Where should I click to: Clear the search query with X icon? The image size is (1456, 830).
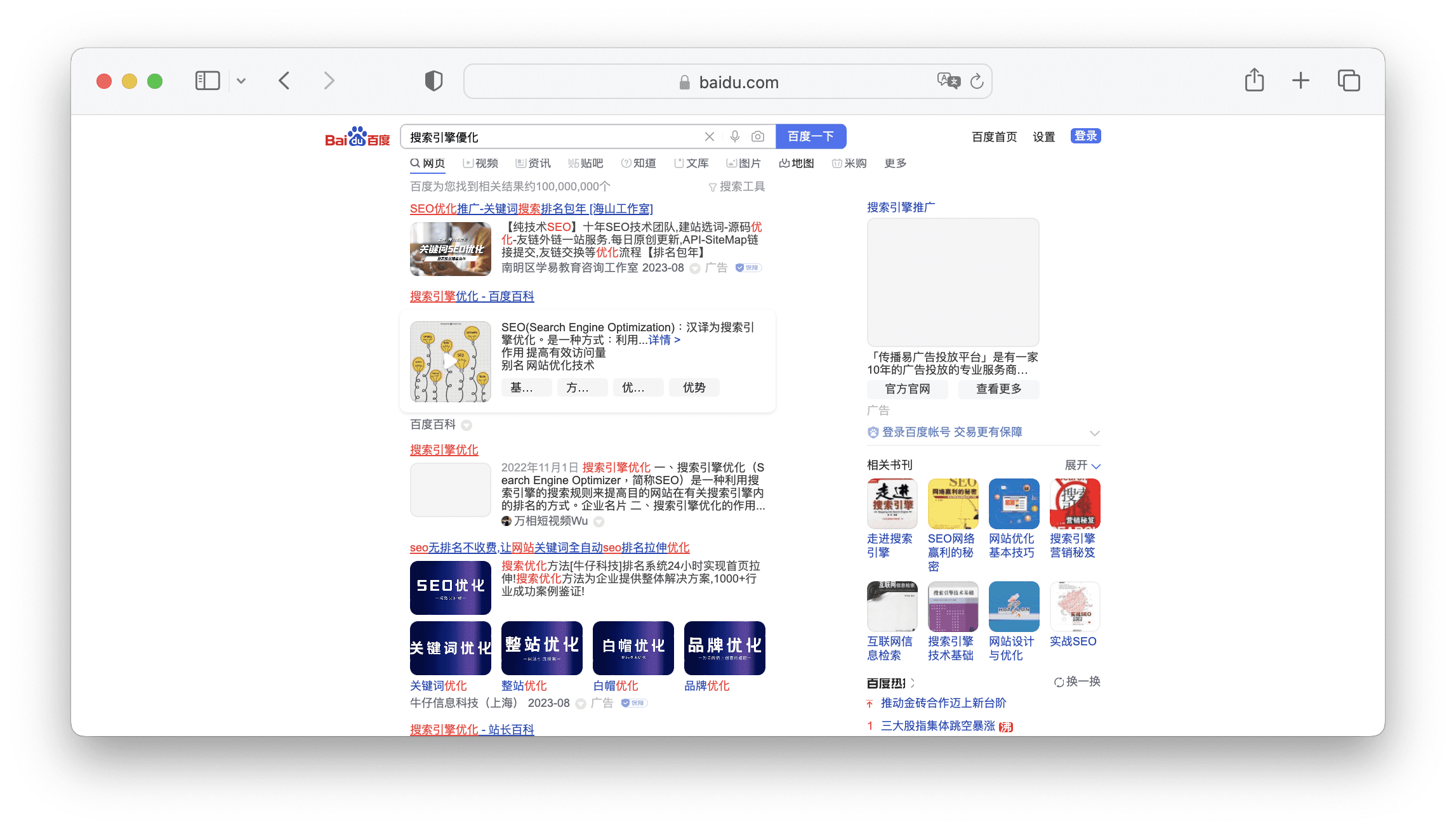(x=710, y=136)
